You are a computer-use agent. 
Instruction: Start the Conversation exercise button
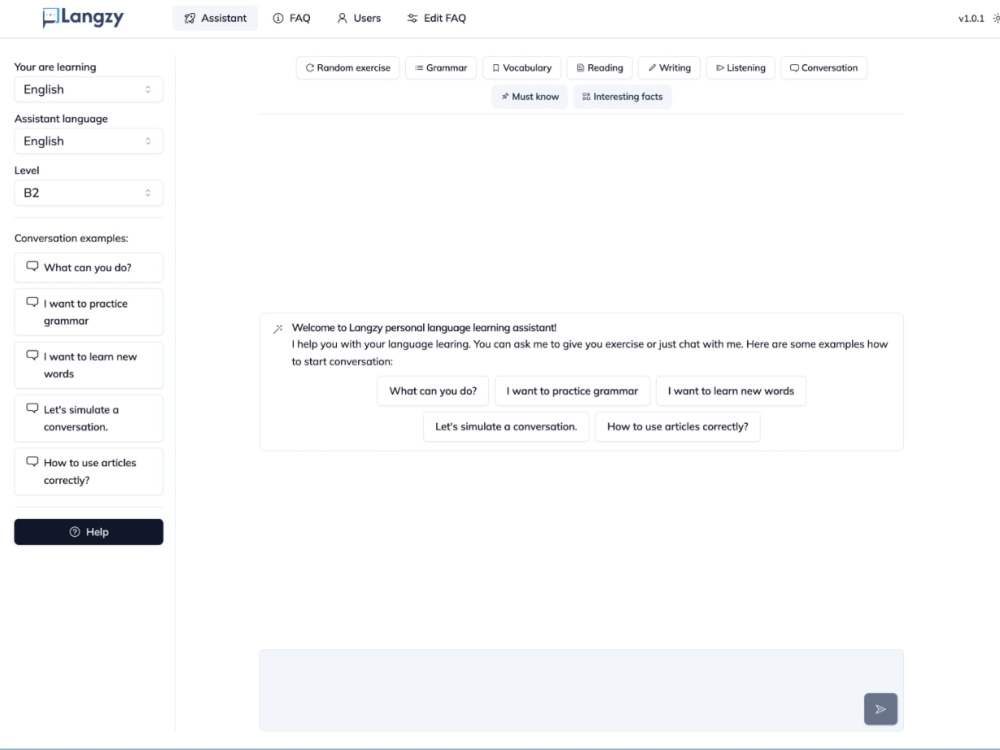coord(823,68)
